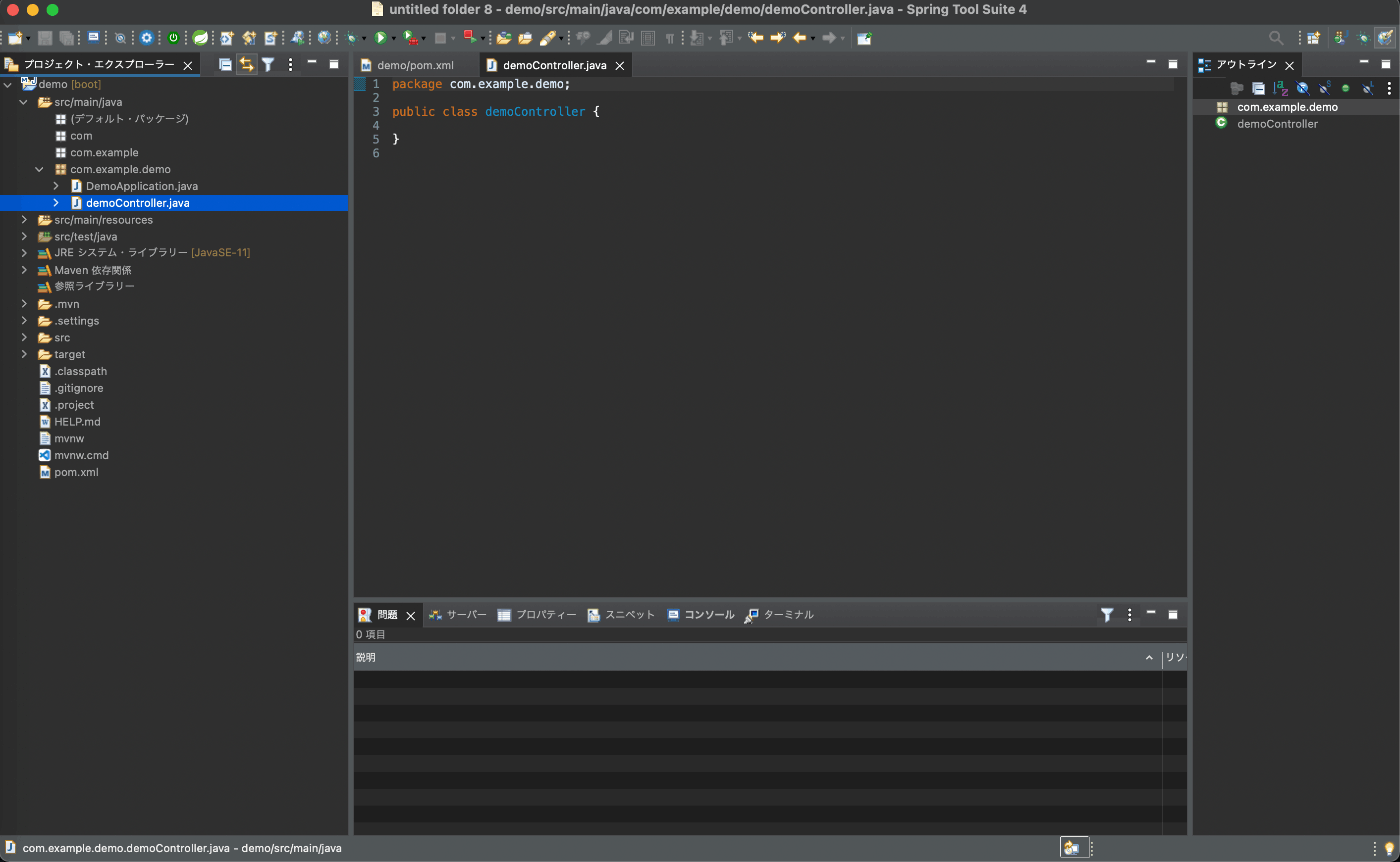Click the next edit location yellow arrow
The image size is (1400, 862).
tap(778, 38)
